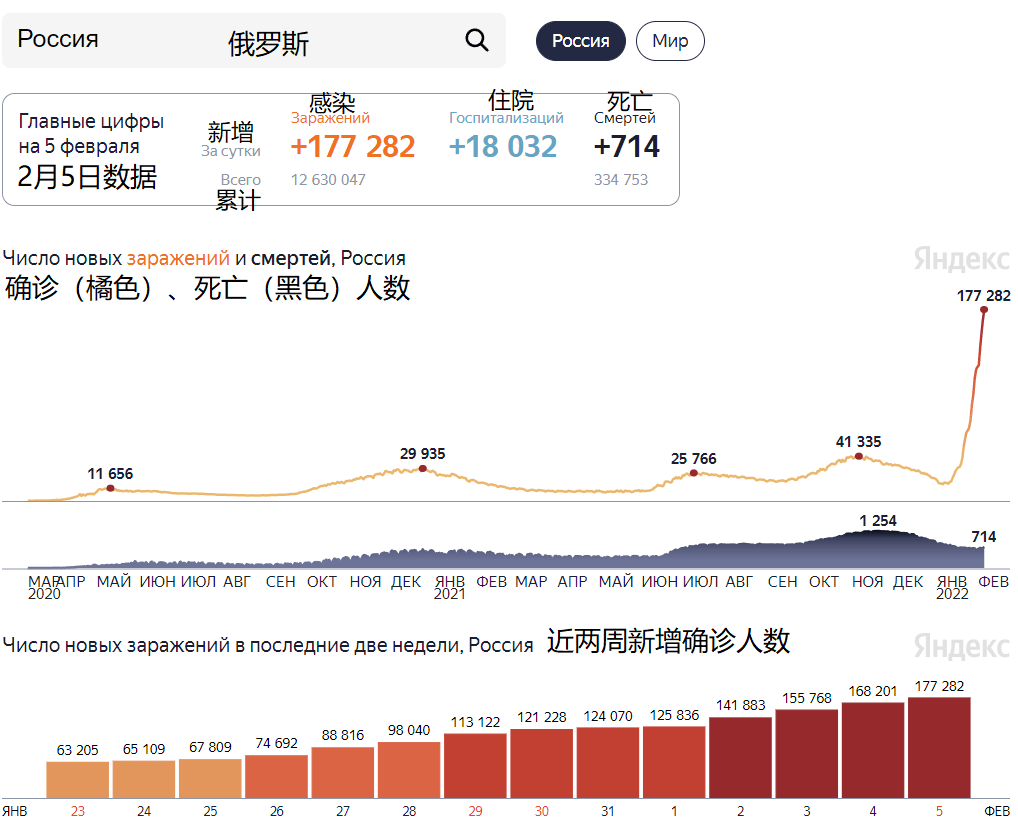
Task: Click the +18 032 hospitalizations figure
Action: click(502, 146)
